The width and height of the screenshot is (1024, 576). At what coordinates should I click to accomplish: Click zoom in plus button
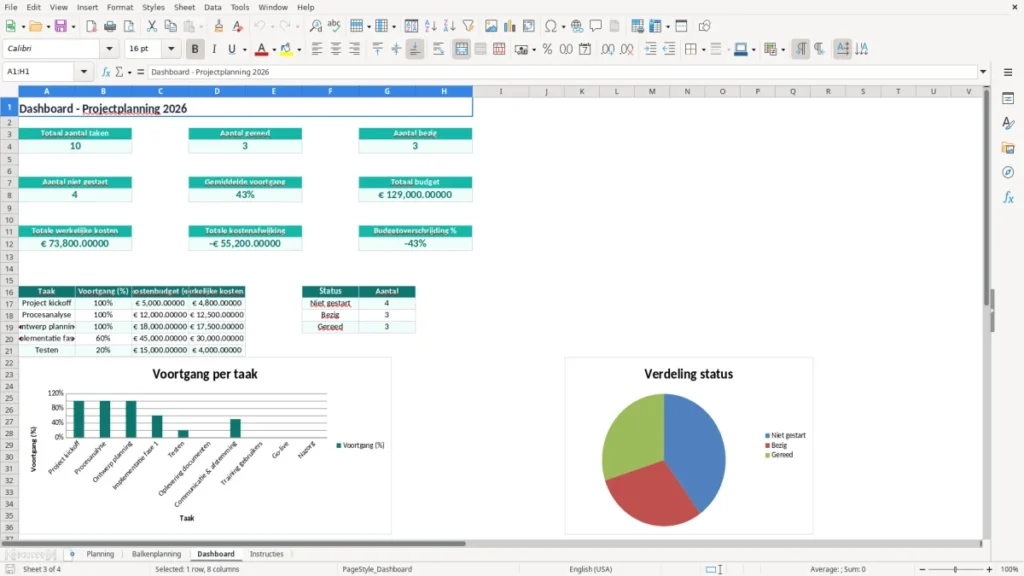pyautogui.click(x=989, y=569)
